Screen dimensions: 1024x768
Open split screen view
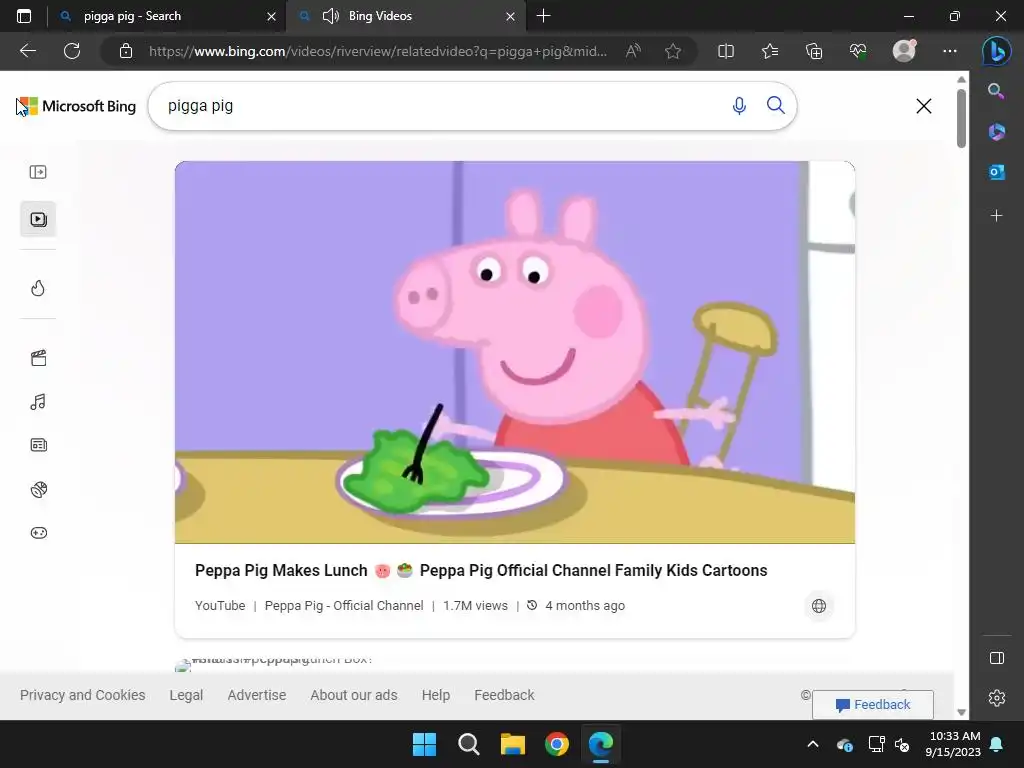(726, 51)
